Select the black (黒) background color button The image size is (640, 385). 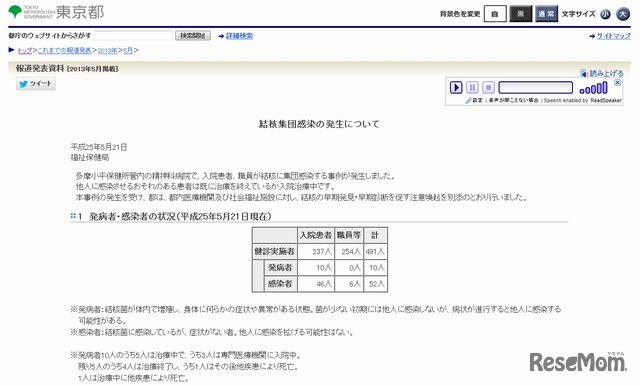pyautogui.click(x=521, y=14)
